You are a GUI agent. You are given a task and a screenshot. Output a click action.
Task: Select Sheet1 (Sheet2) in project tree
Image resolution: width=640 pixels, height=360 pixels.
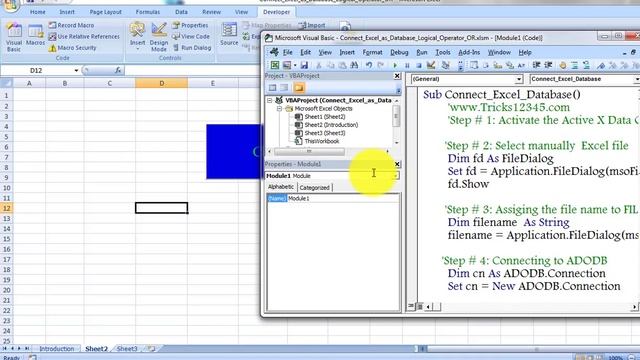(x=320, y=117)
